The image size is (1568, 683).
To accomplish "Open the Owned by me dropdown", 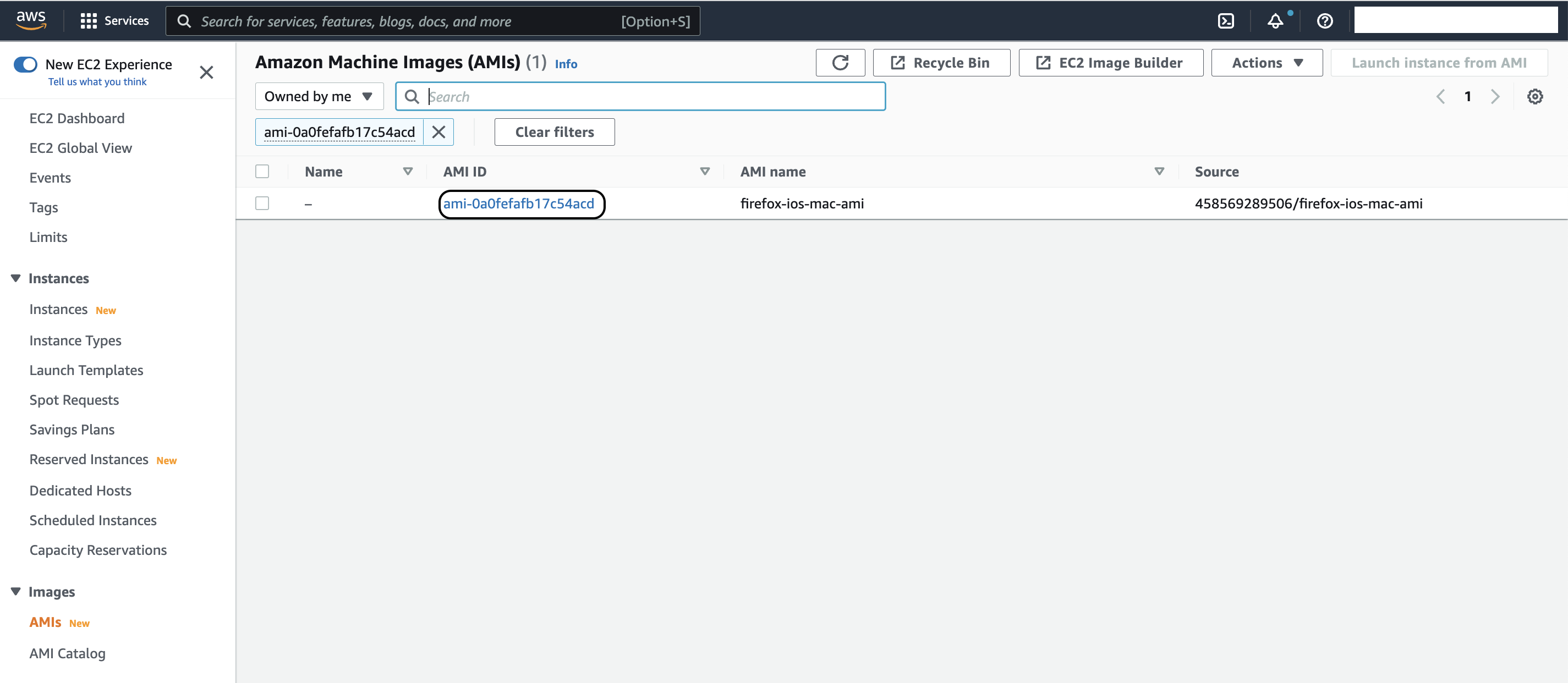I will (x=319, y=96).
